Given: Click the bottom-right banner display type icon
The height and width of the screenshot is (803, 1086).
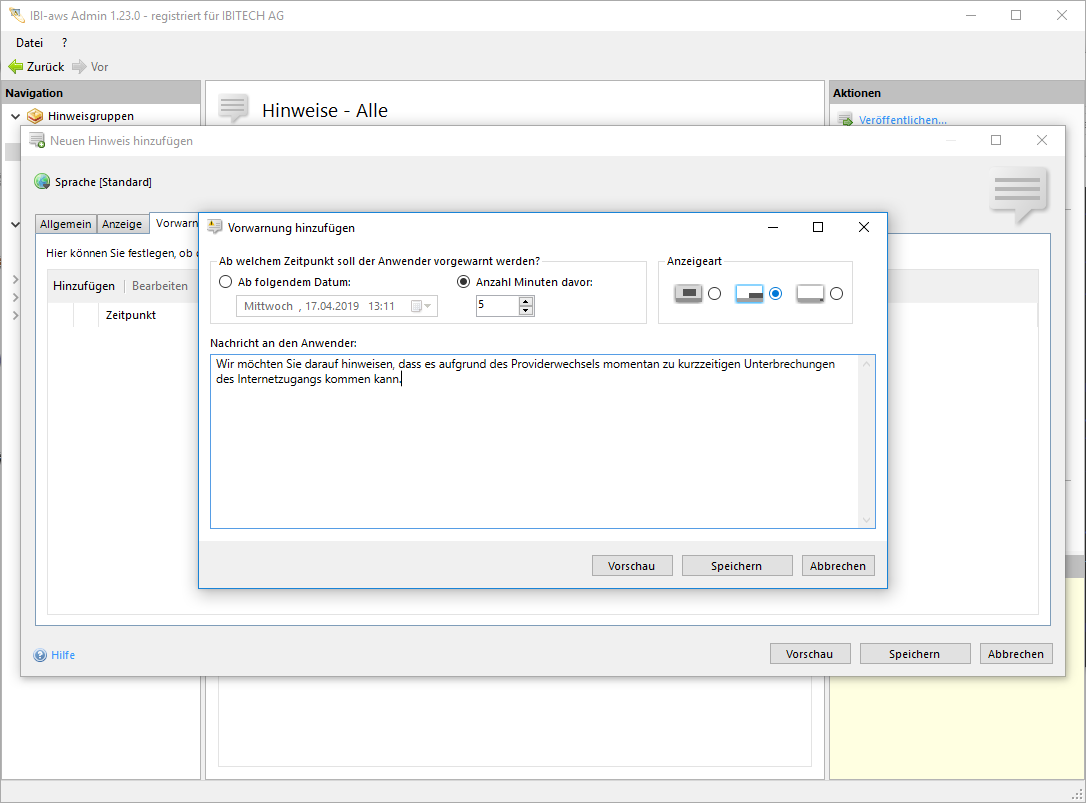Looking at the screenshot, I should (x=750, y=294).
